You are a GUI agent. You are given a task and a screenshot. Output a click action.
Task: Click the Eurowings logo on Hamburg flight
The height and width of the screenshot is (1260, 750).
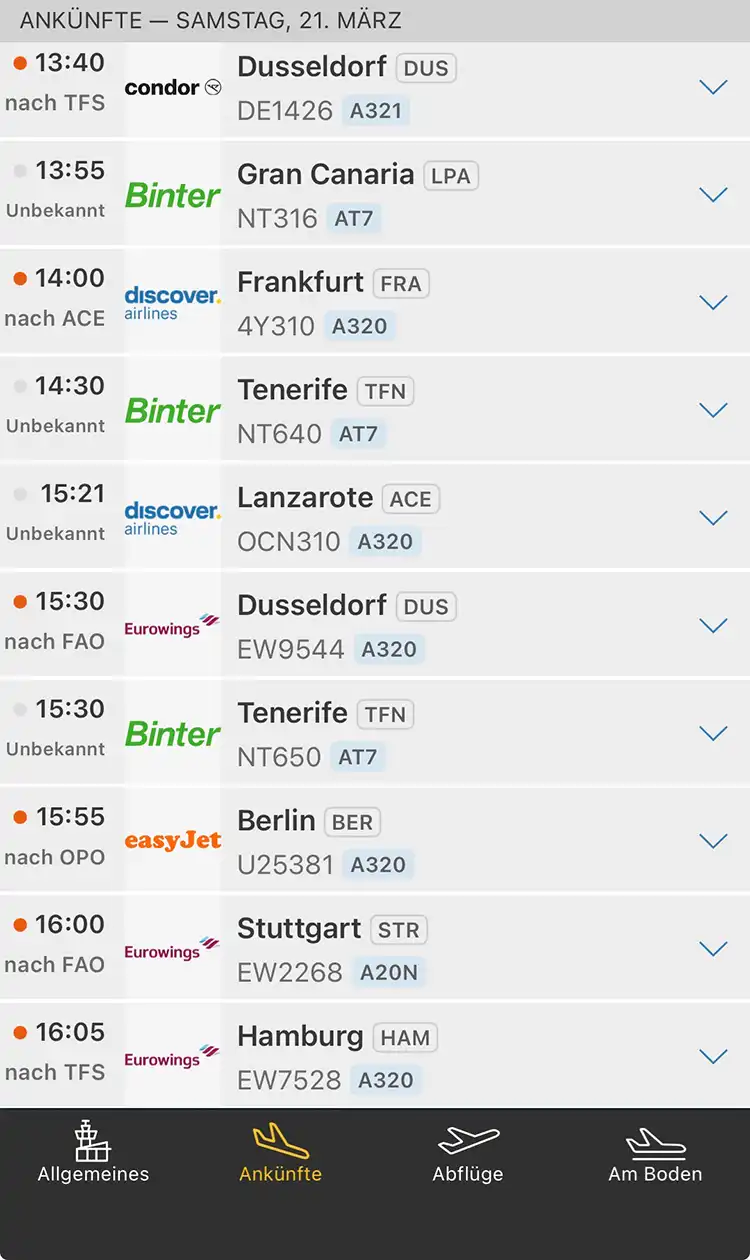click(x=173, y=1056)
